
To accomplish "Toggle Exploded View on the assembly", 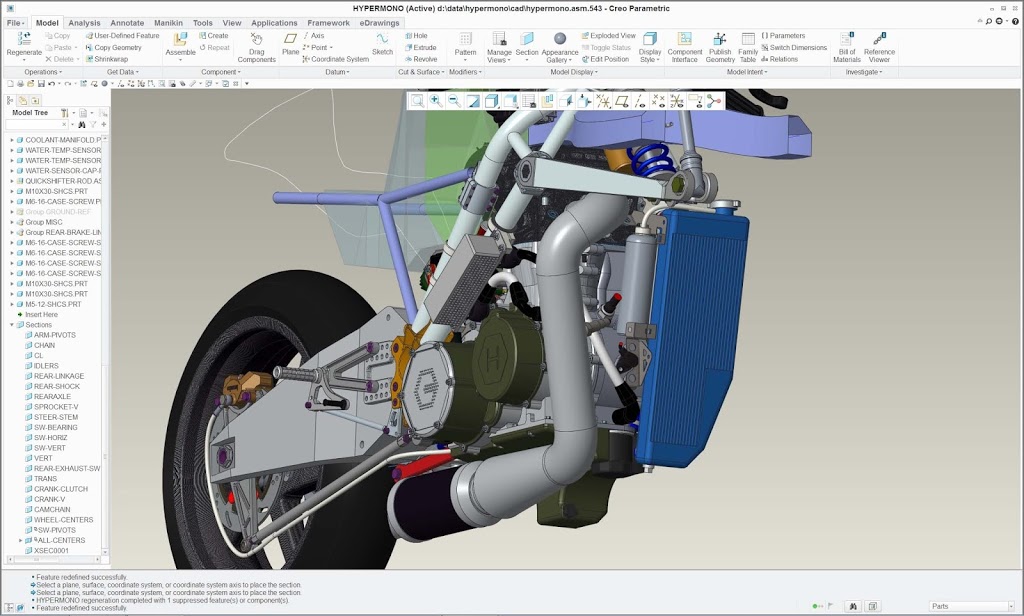I will 606,35.
